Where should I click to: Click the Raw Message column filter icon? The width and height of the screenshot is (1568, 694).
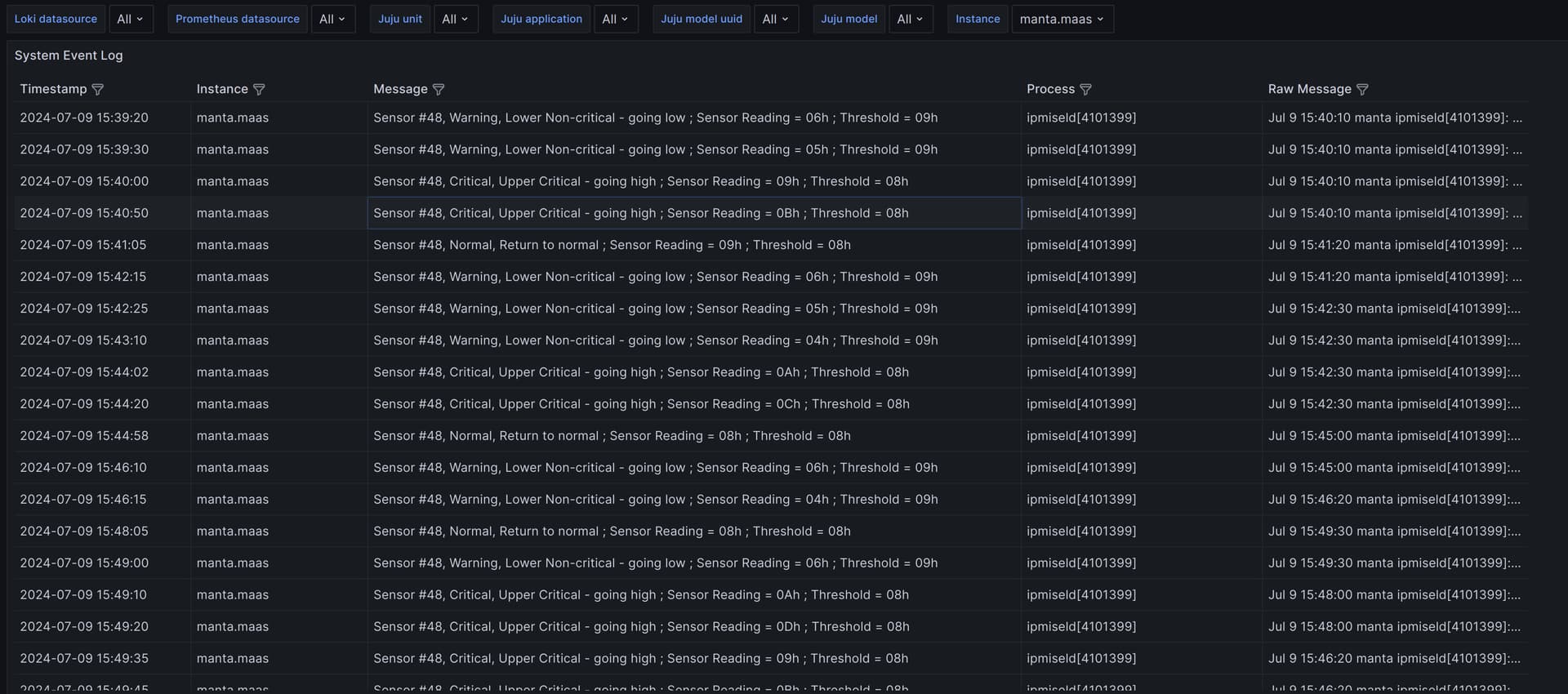click(1362, 89)
